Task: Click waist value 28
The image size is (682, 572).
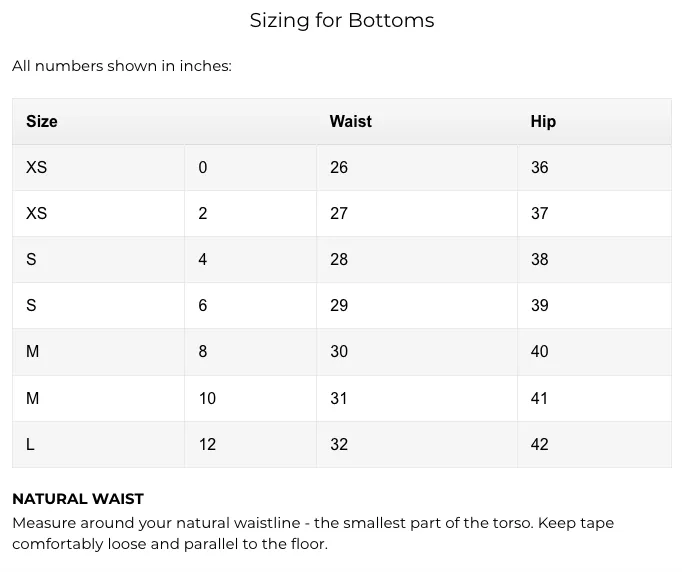Action: (x=339, y=260)
